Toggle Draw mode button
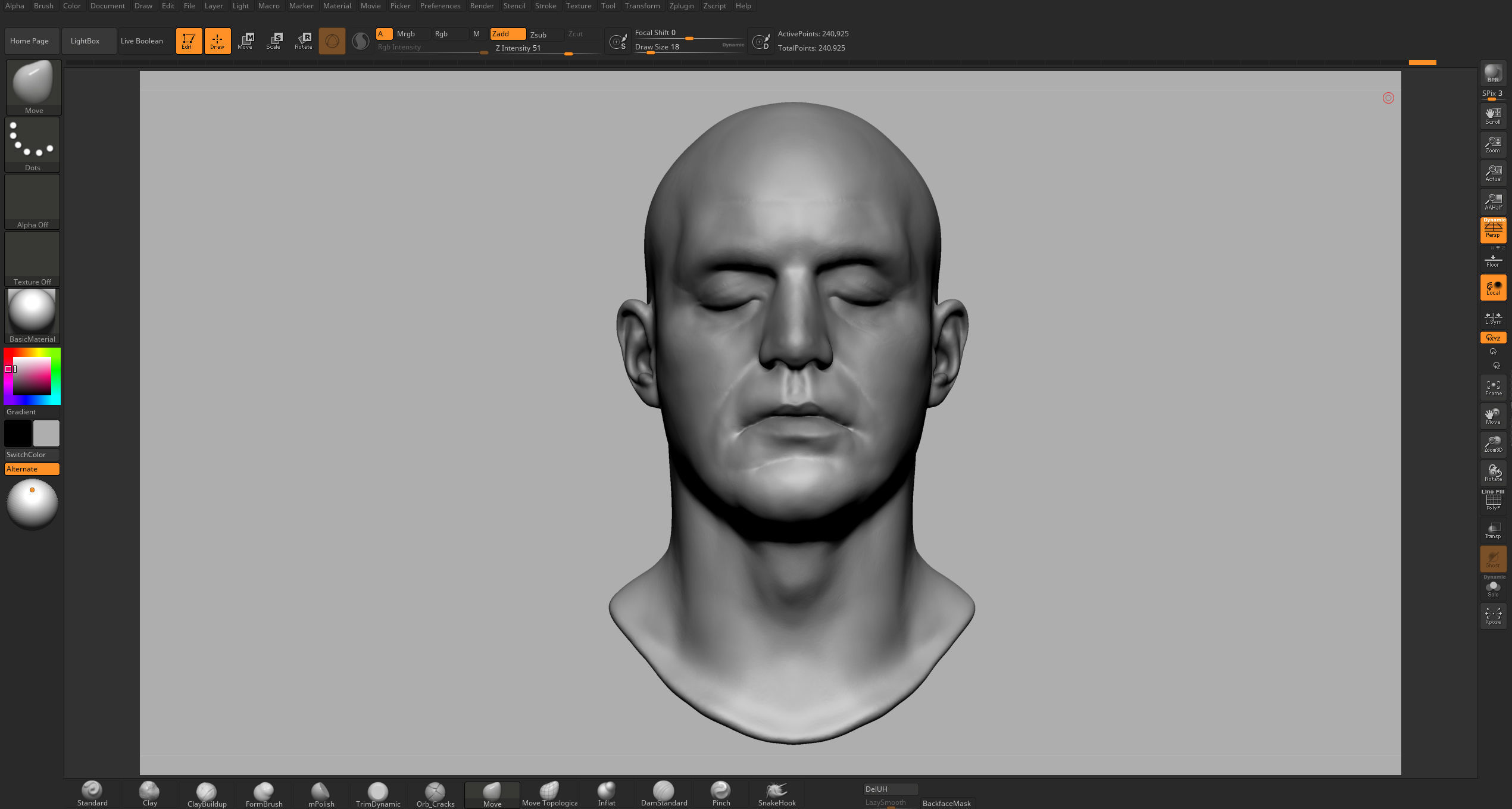1512x809 pixels. [217, 41]
